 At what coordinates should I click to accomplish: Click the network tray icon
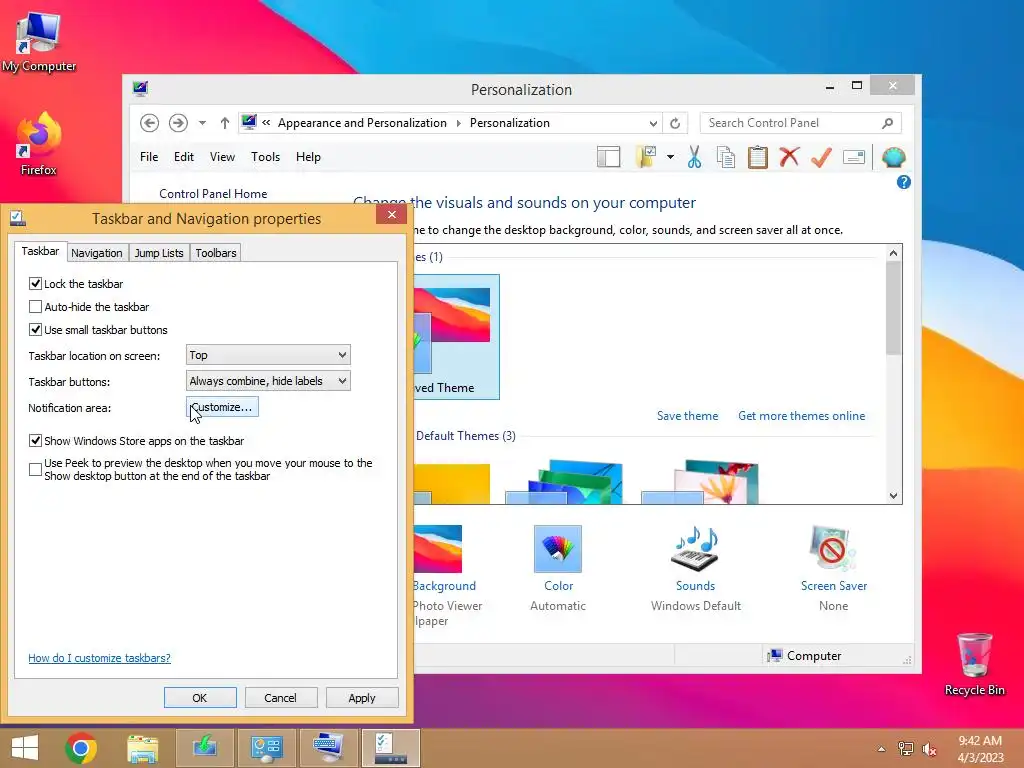[x=906, y=748]
